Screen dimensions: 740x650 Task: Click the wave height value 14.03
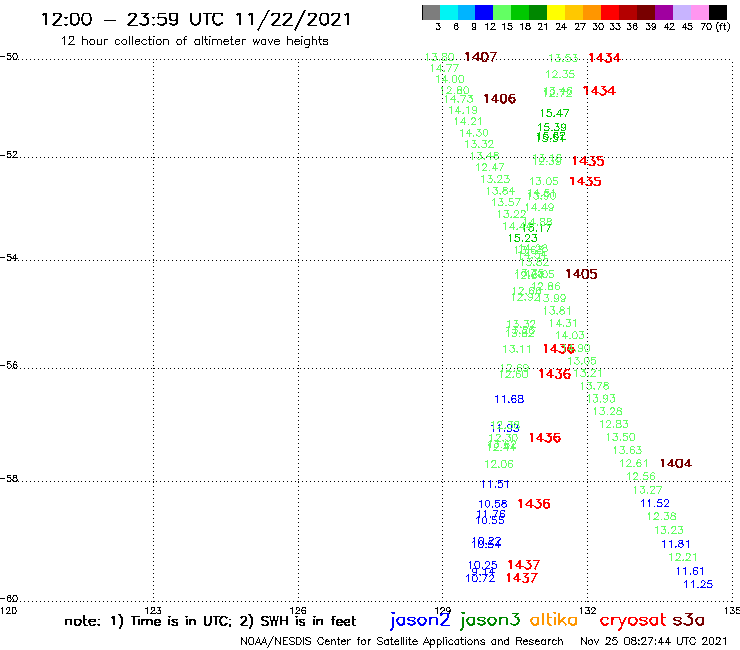[570, 335]
